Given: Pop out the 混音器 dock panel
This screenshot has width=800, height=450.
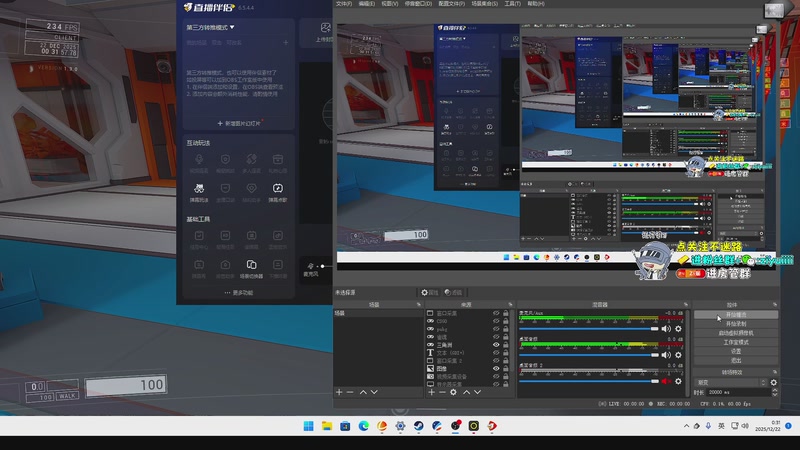Looking at the screenshot, I should pos(686,305).
